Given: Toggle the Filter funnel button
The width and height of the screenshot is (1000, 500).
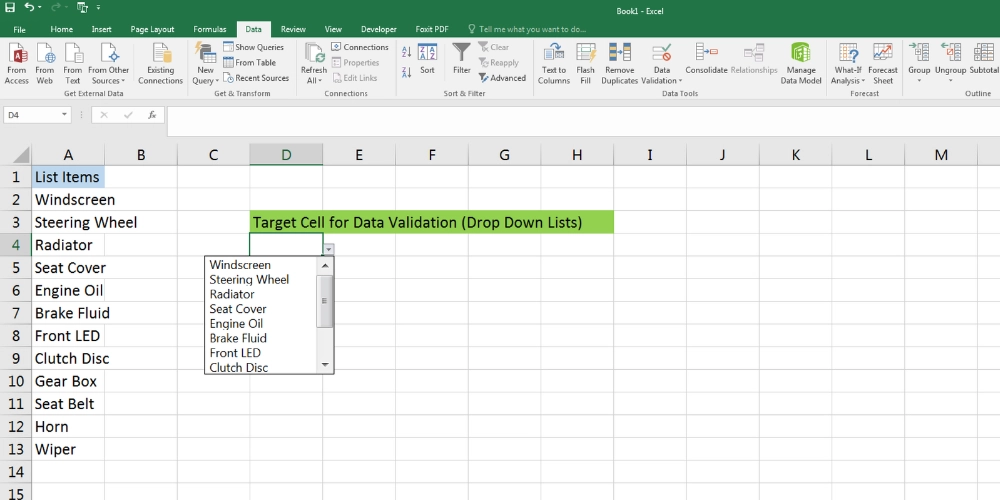Looking at the screenshot, I should point(462,59).
